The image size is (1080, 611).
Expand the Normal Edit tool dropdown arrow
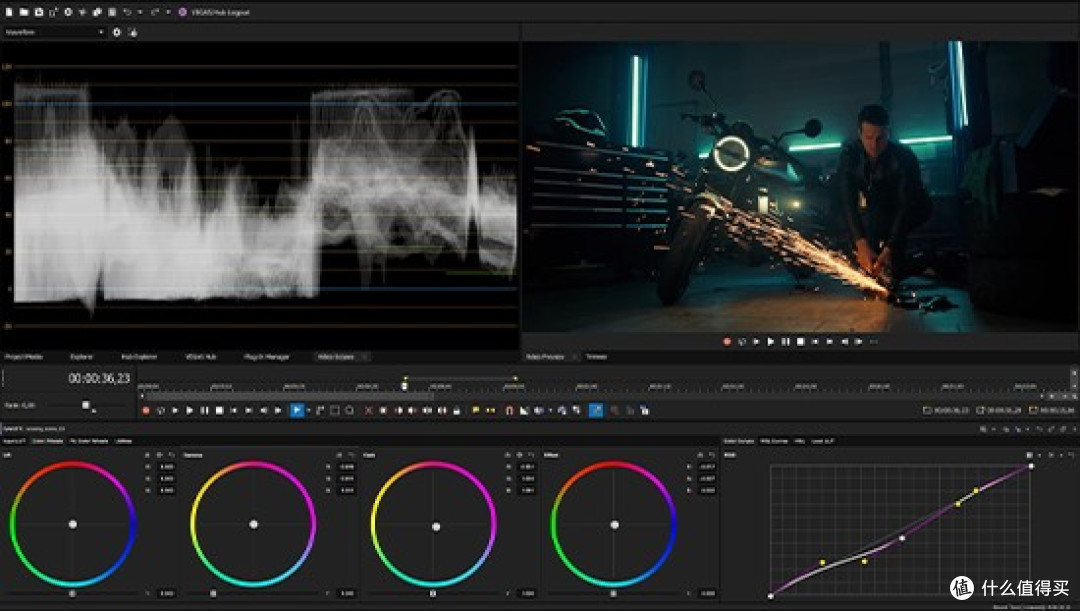pyautogui.click(x=308, y=411)
